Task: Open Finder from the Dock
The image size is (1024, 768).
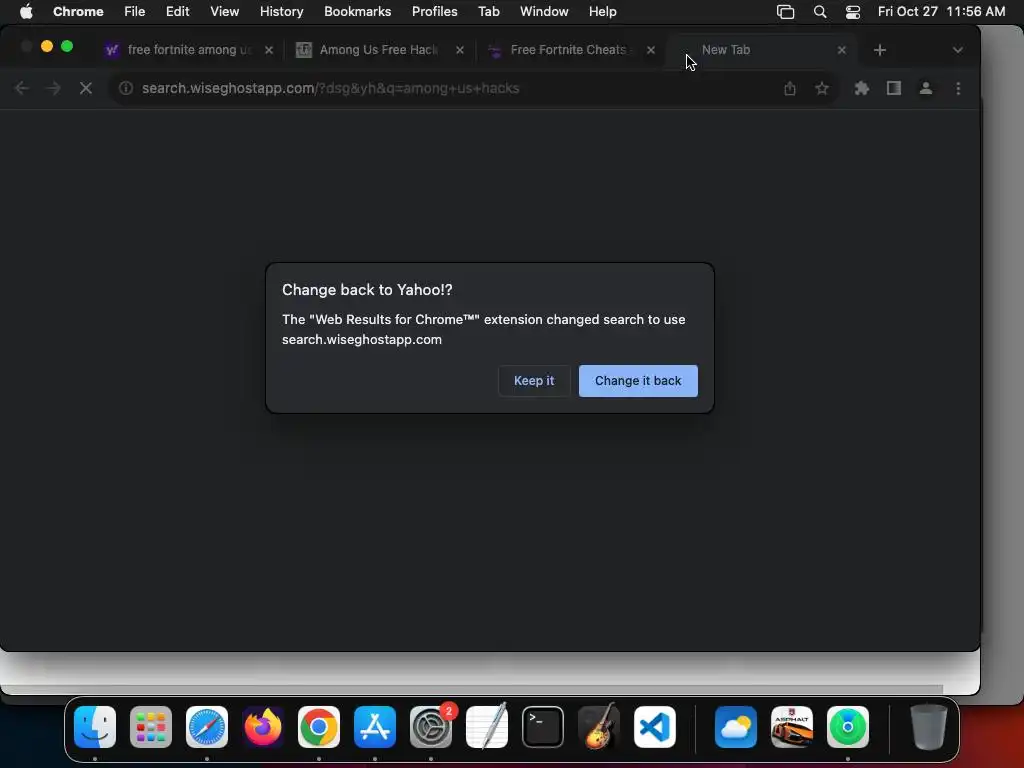Action: pyautogui.click(x=95, y=727)
